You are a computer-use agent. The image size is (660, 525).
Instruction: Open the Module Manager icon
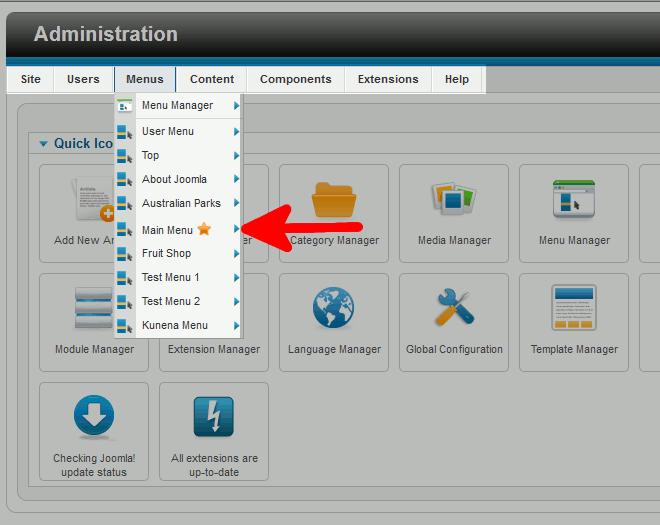click(x=93, y=307)
